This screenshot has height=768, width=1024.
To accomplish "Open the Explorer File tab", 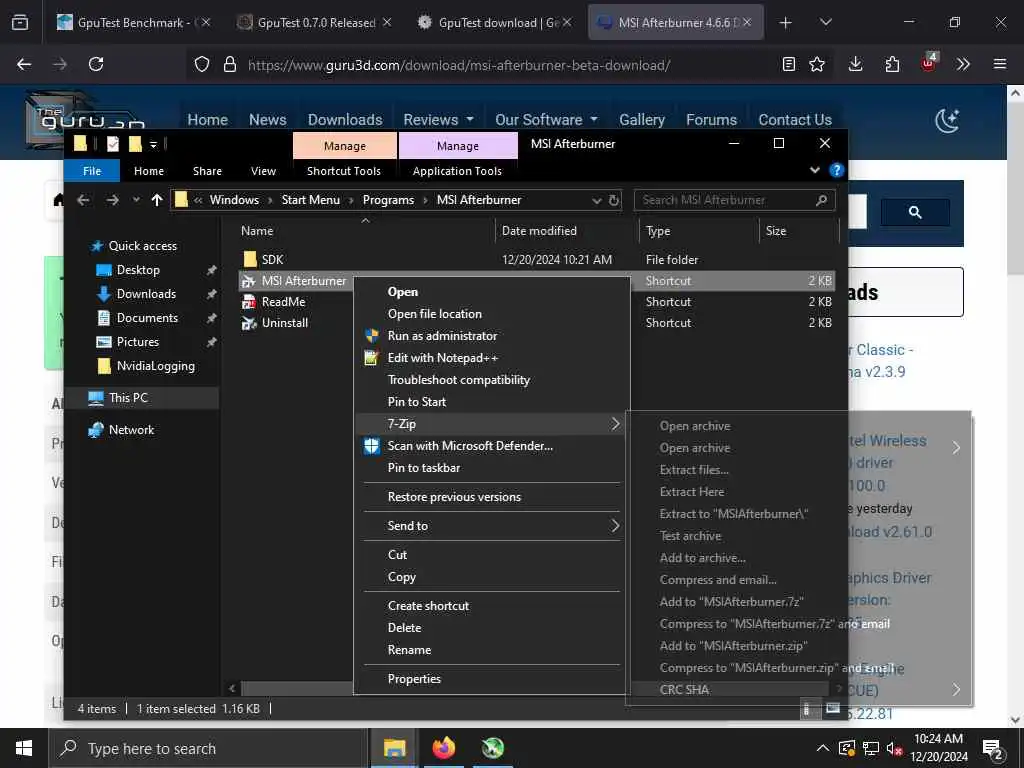I will (92, 171).
